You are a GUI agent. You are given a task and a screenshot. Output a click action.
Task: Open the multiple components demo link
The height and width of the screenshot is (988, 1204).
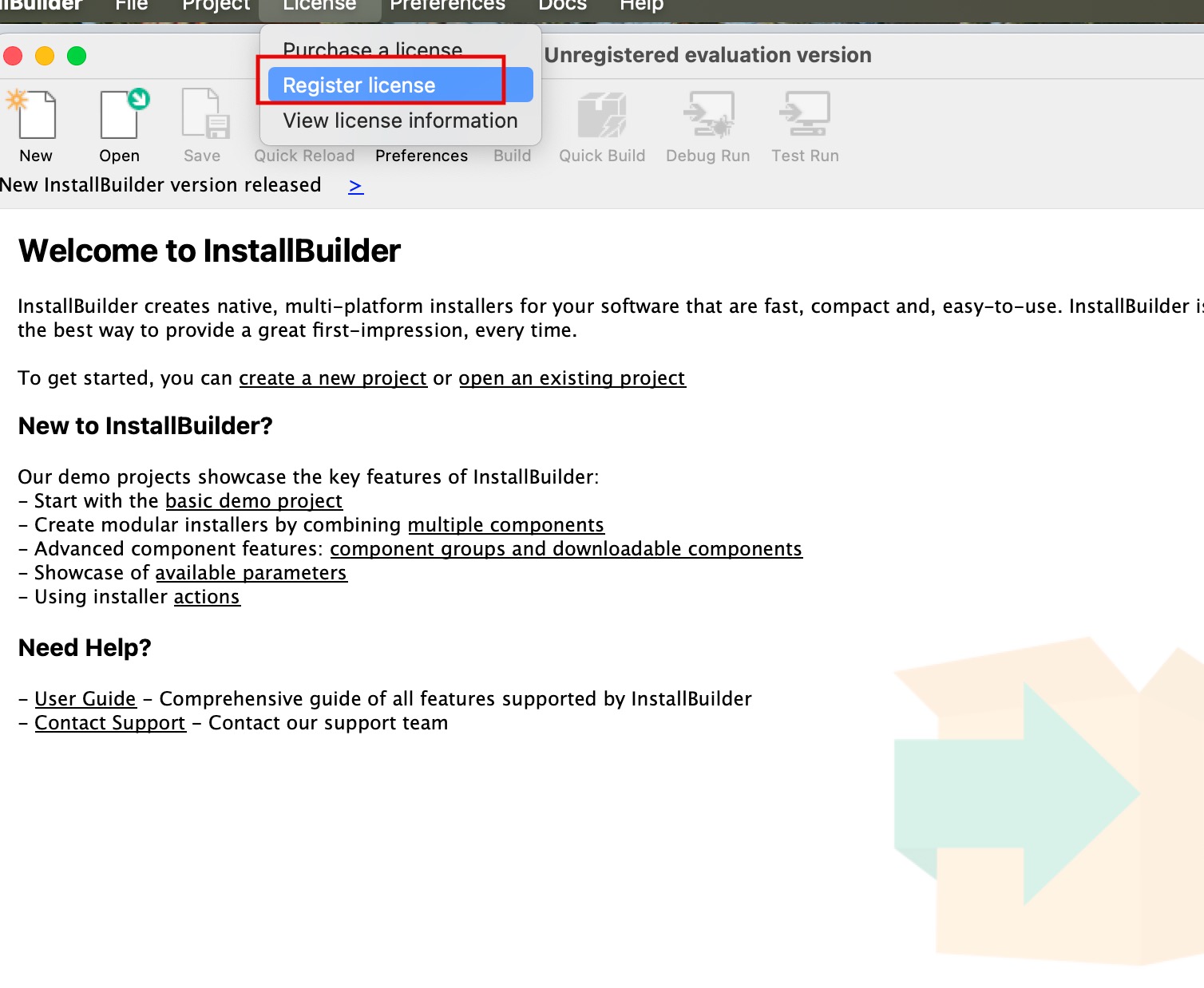point(505,525)
